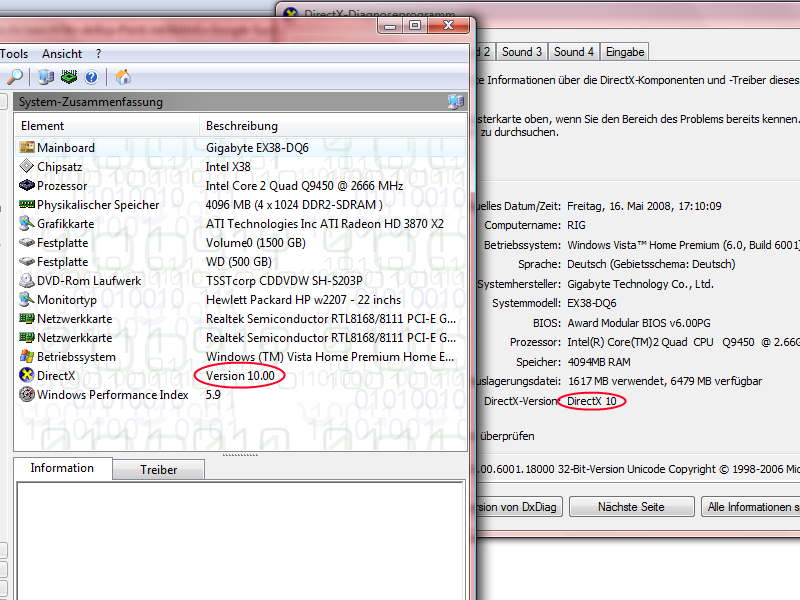Click the 'RIG' computer name in DxDiag
Image resolution: width=800 pixels, height=600 pixels.
[577, 225]
